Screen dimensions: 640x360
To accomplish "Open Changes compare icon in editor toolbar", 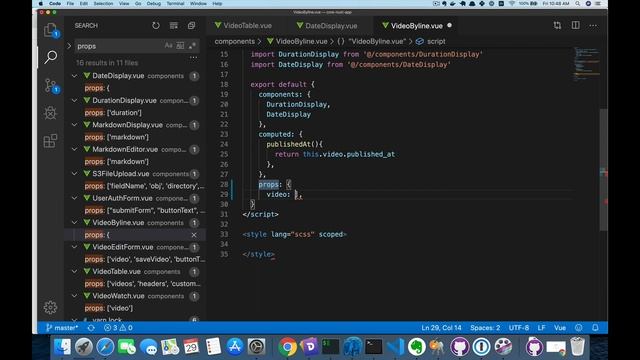I will click(558, 25).
